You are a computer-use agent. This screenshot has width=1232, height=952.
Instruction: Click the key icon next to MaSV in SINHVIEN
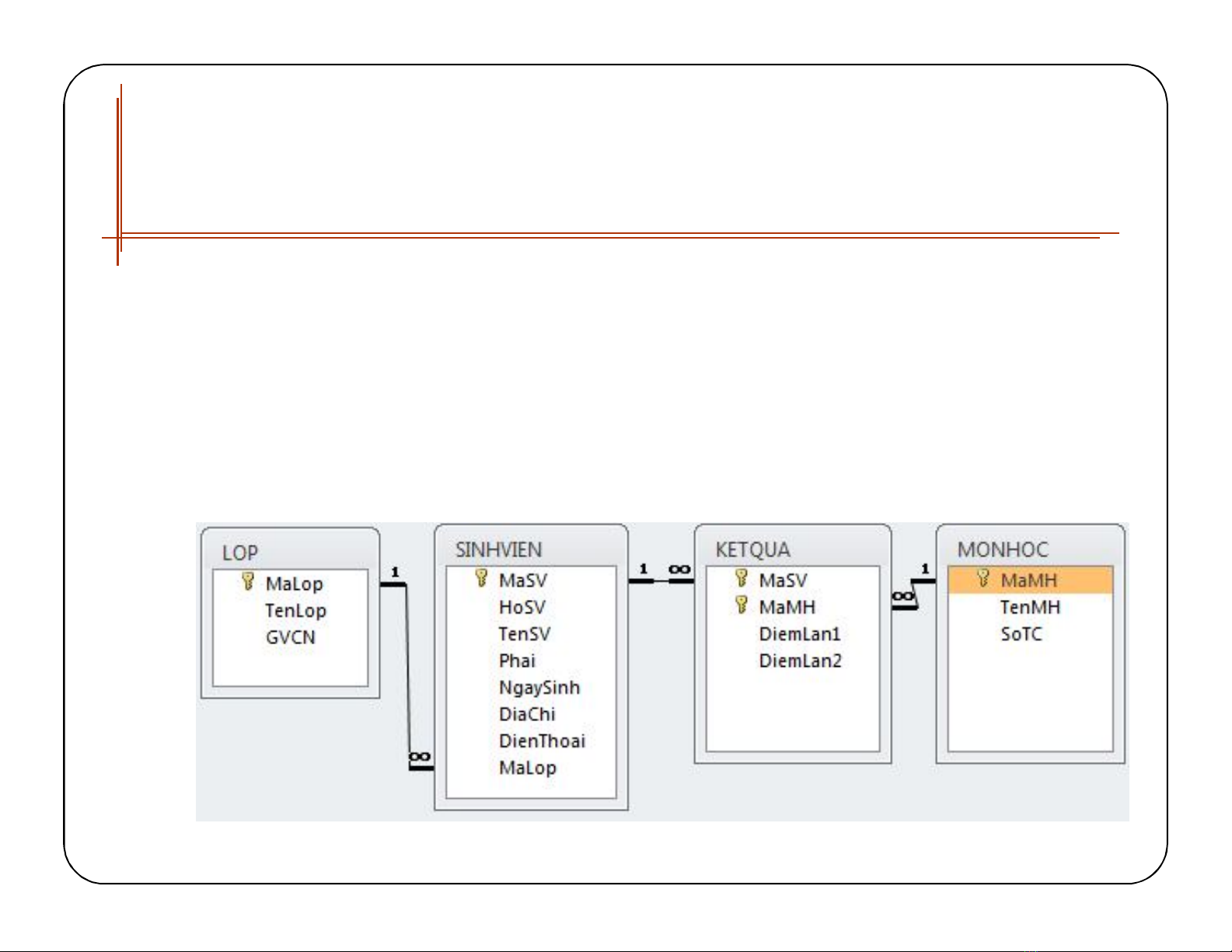pyautogui.click(x=481, y=578)
